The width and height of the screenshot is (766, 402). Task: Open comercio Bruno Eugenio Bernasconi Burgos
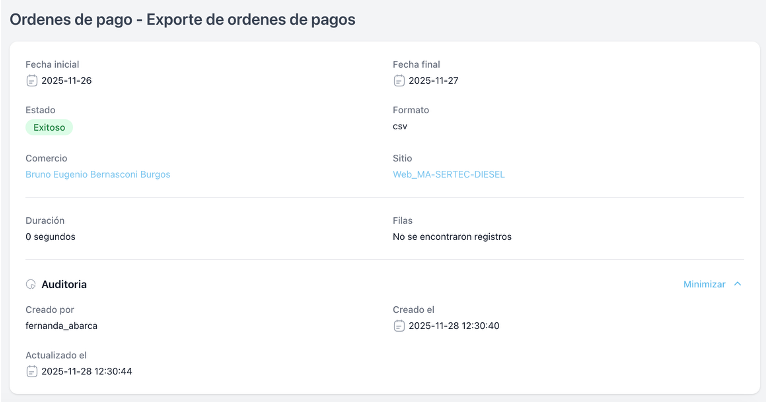[98, 174]
